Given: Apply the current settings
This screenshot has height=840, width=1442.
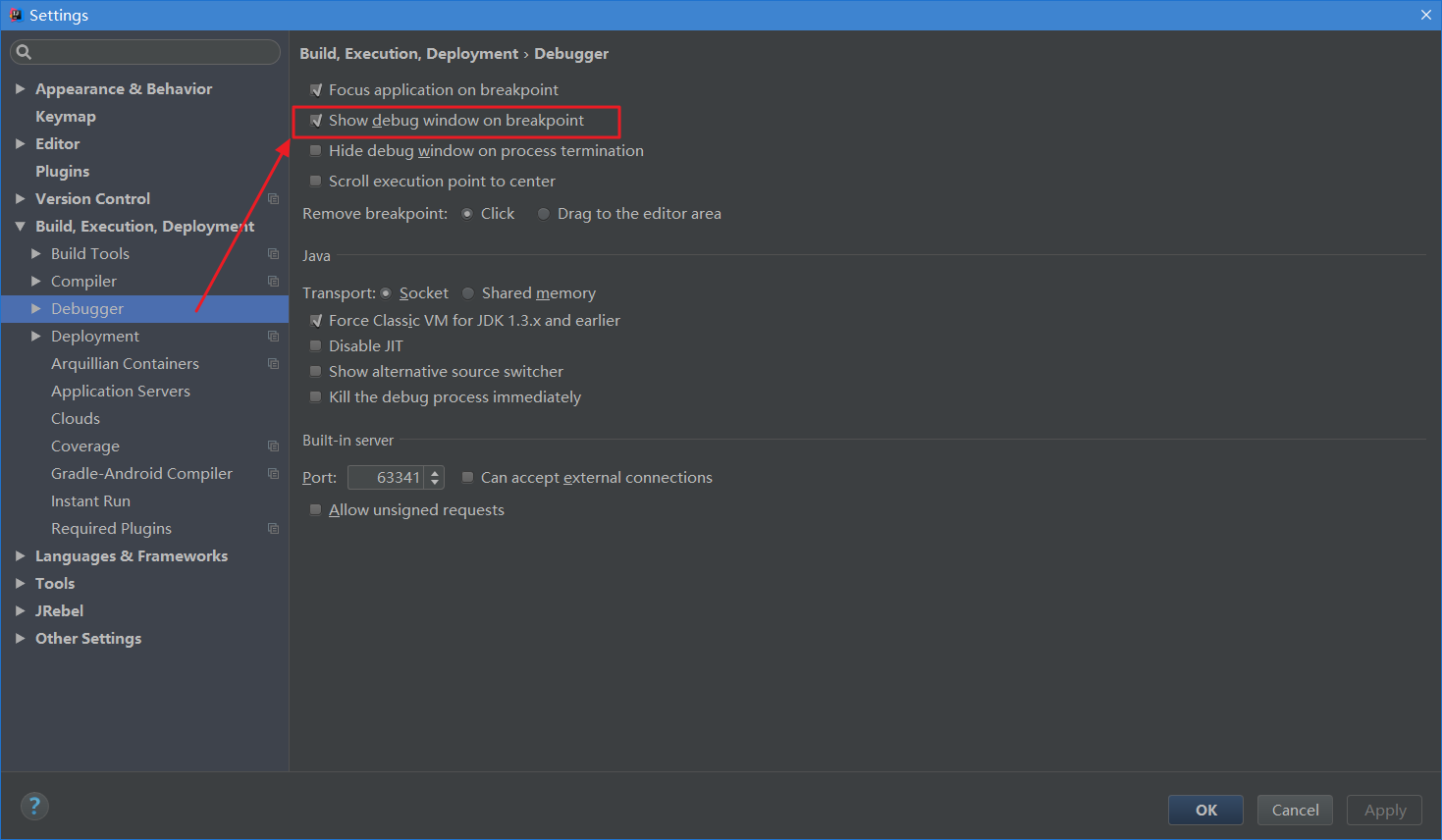Looking at the screenshot, I should [x=1384, y=810].
